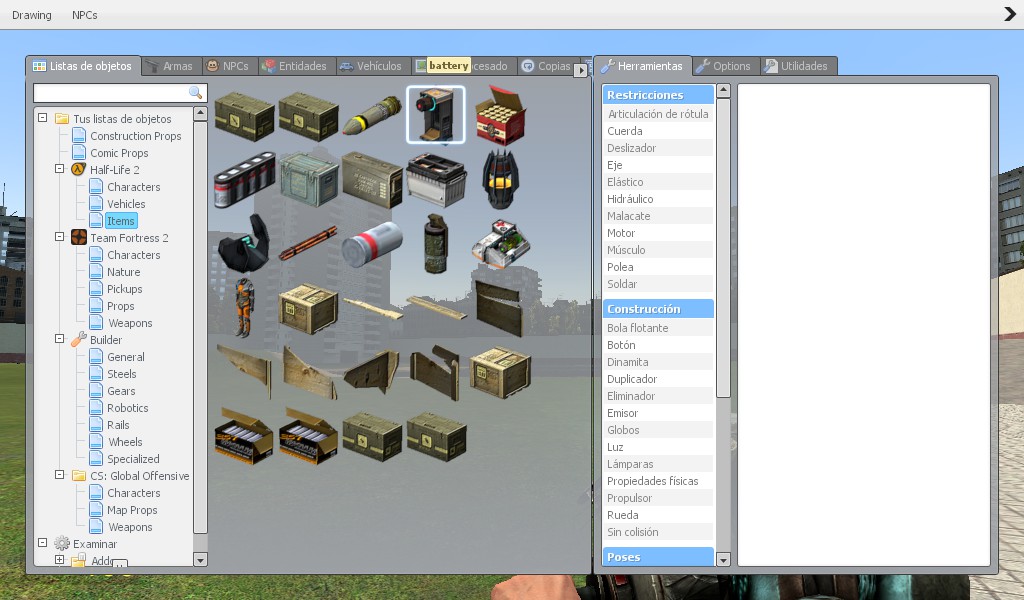Screen dimensions: 1024x600
Task: Collapse Tus listas de objetos node
Action: coord(42,118)
